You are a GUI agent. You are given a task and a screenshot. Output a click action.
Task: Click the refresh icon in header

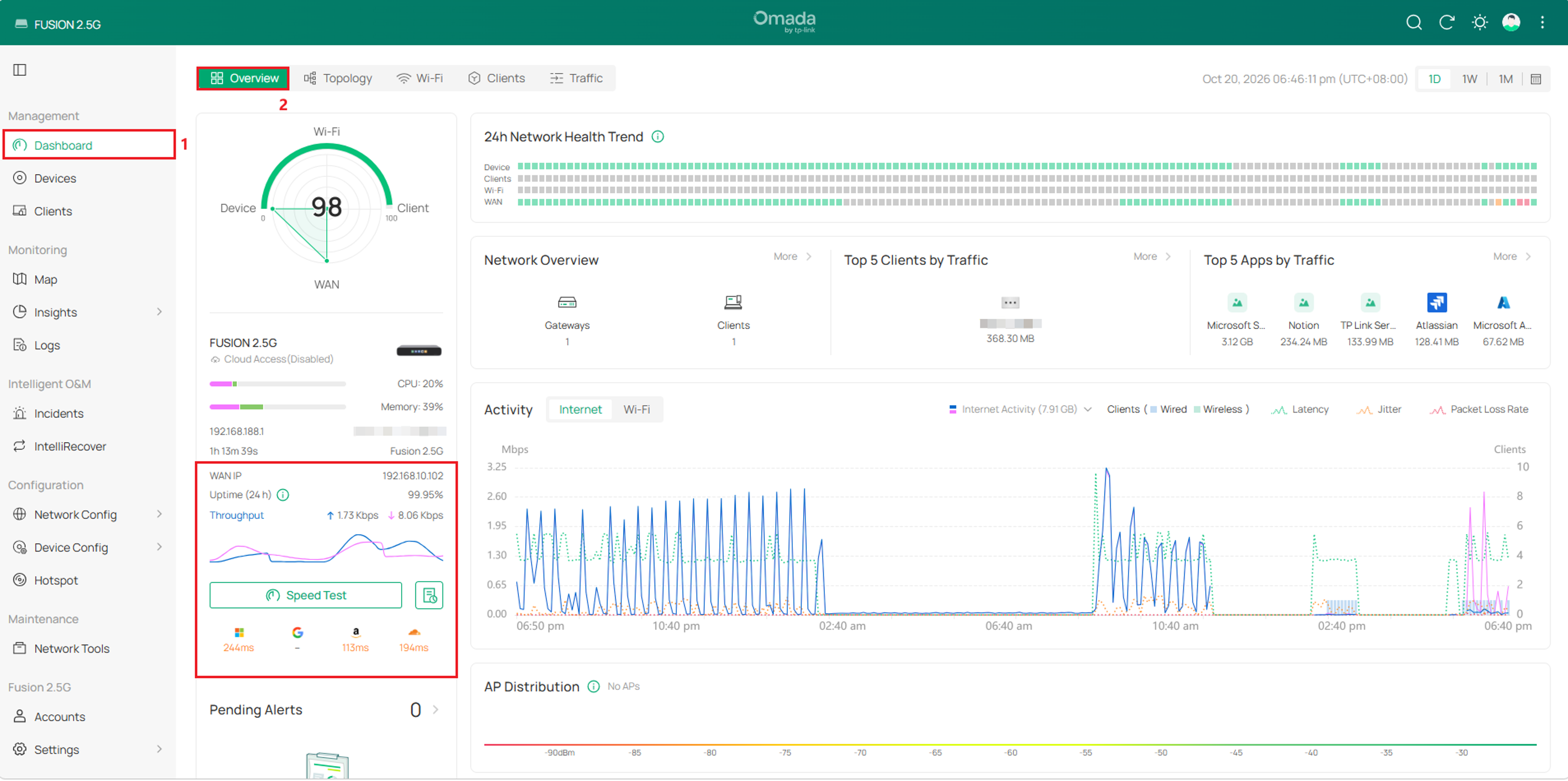pos(1446,23)
